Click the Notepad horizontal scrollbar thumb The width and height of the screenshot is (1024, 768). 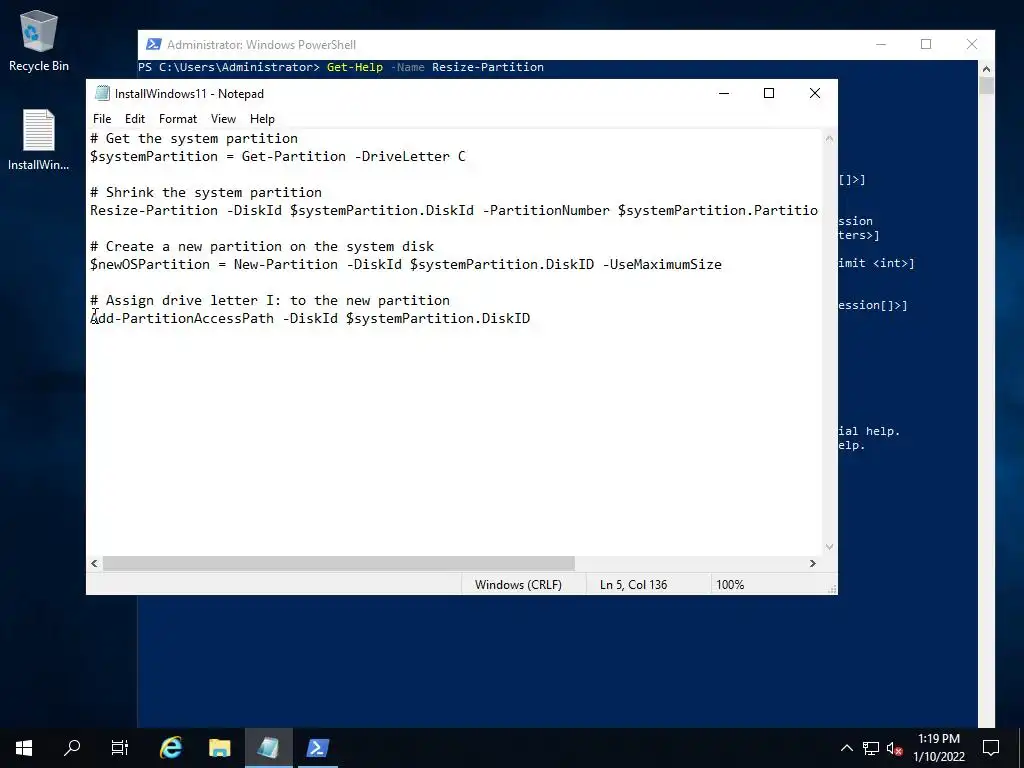pos(338,563)
